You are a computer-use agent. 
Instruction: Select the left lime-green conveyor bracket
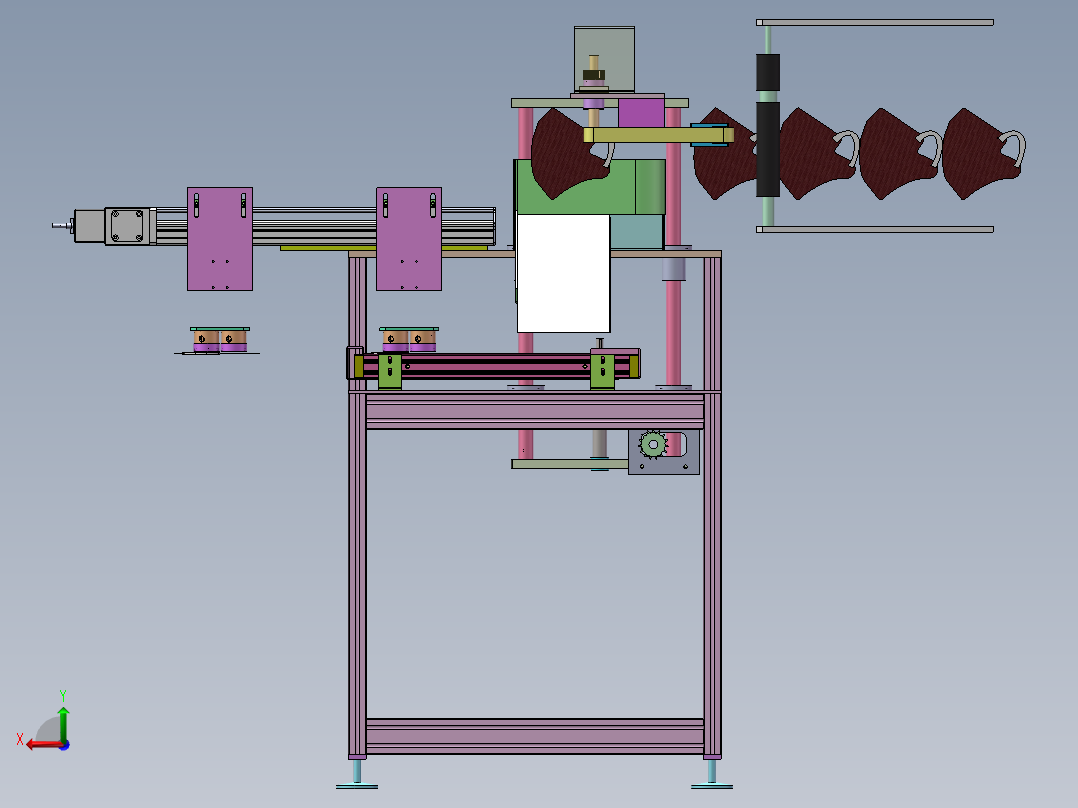click(390, 371)
